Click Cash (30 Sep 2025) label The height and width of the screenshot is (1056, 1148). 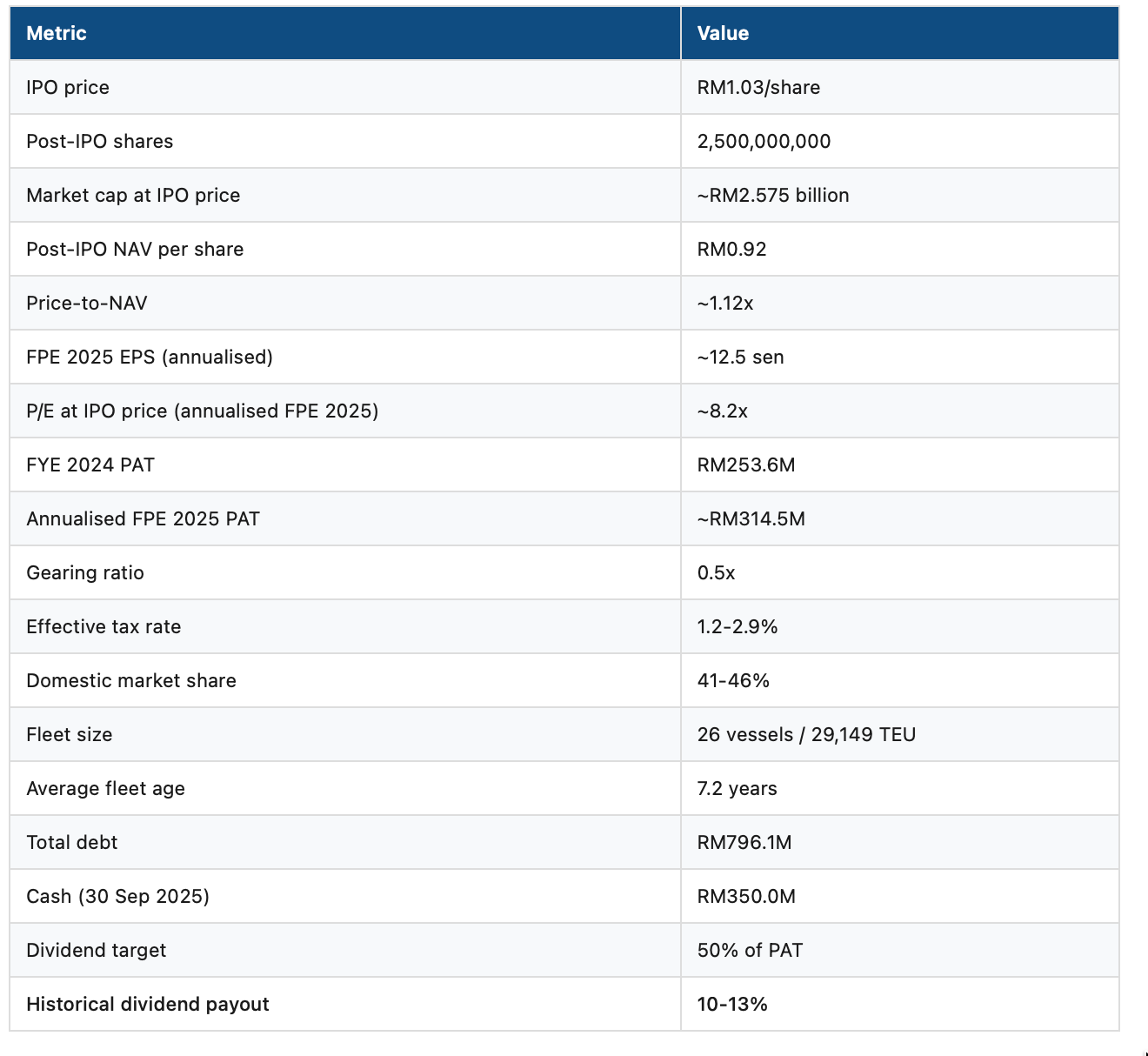[118, 896]
